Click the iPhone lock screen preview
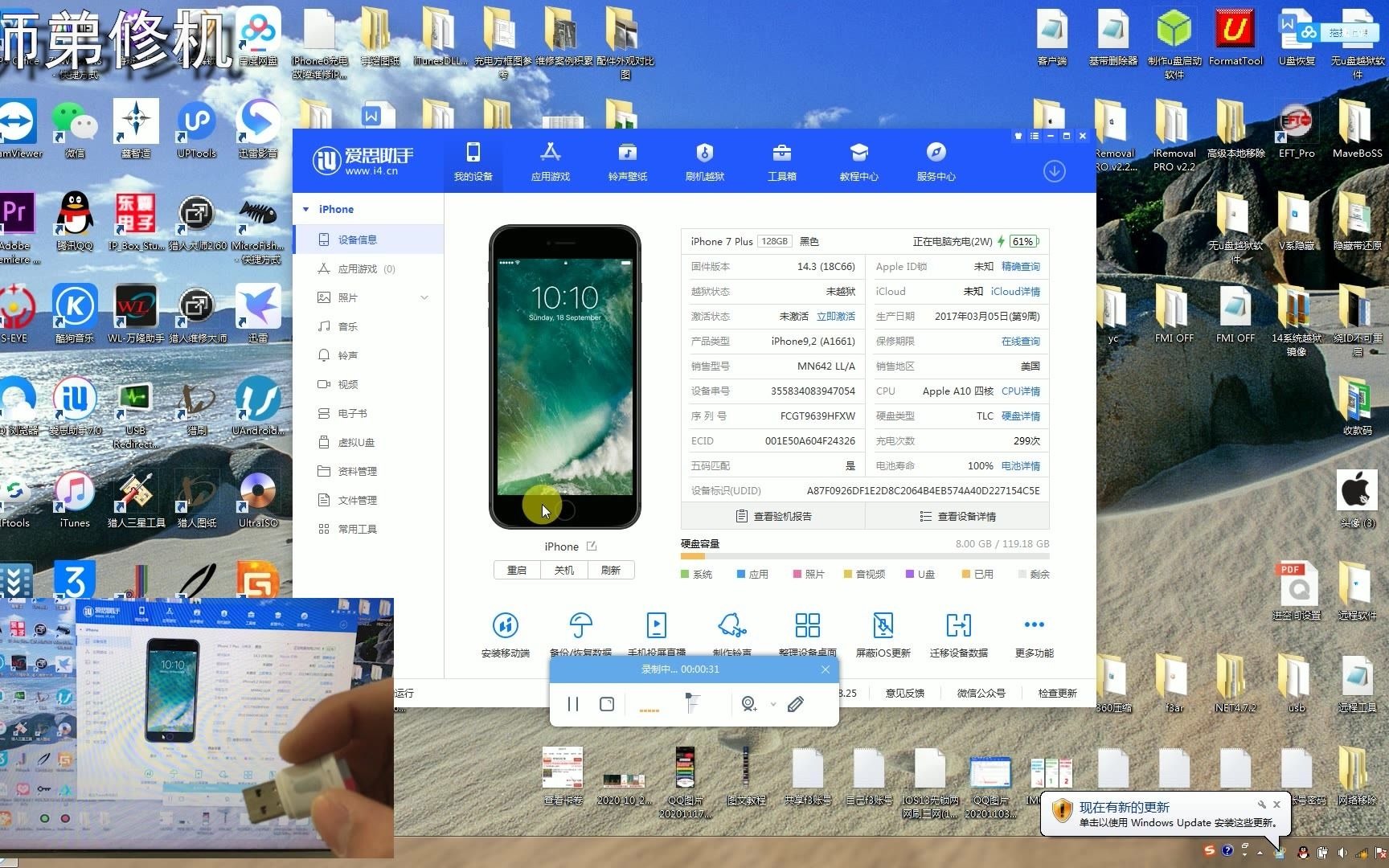Image resolution: width=1389 pixels, height=868 pixels. coord(565,376)
